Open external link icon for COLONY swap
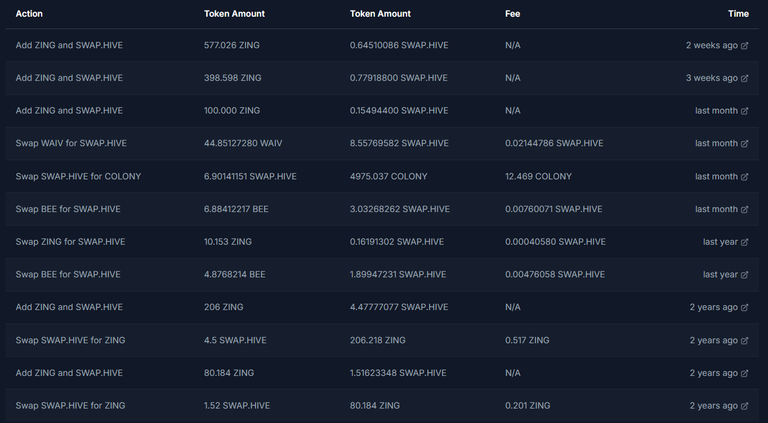 [x=744, y=177]
